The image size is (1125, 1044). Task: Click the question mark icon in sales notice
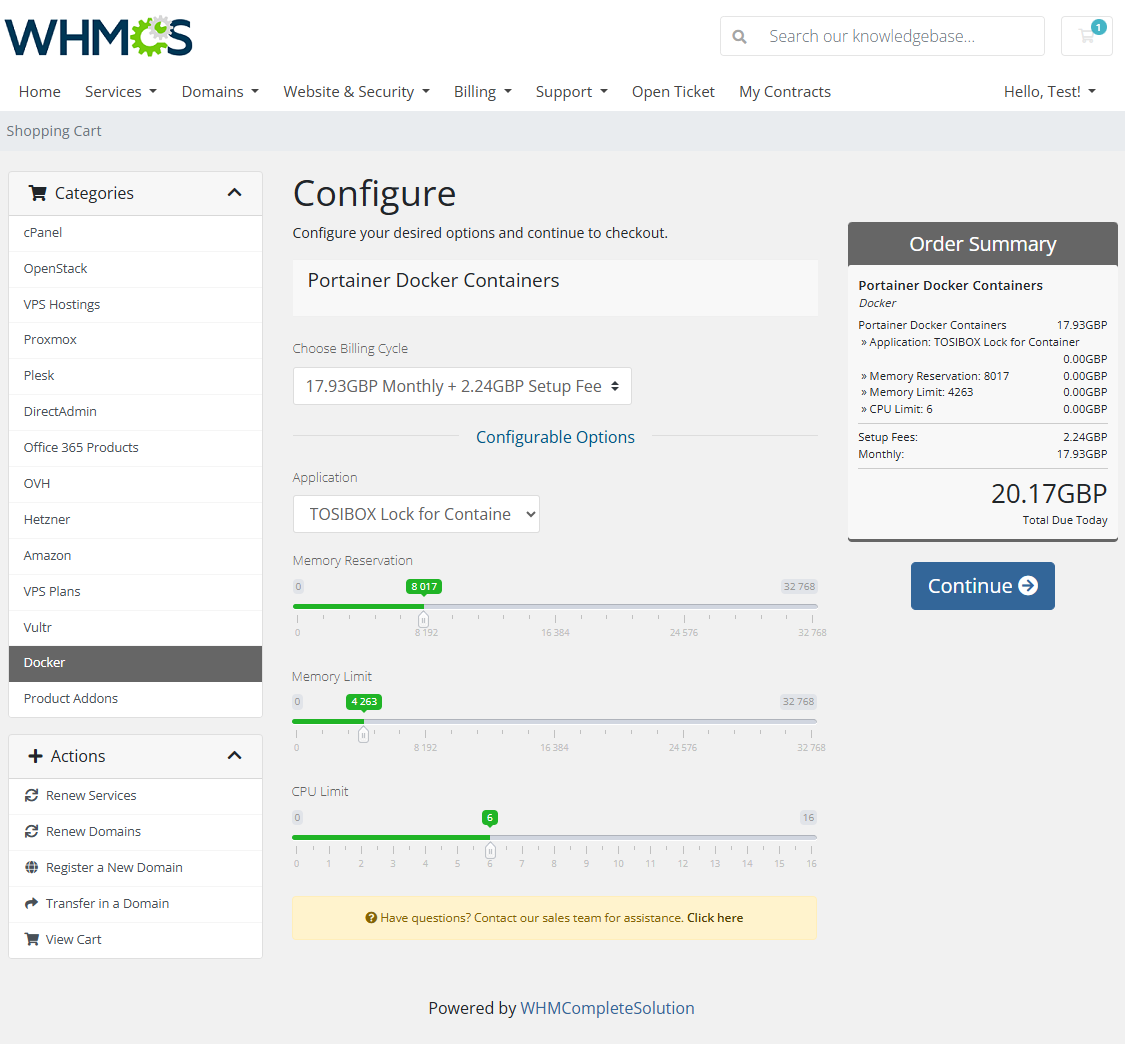point(371,918)
